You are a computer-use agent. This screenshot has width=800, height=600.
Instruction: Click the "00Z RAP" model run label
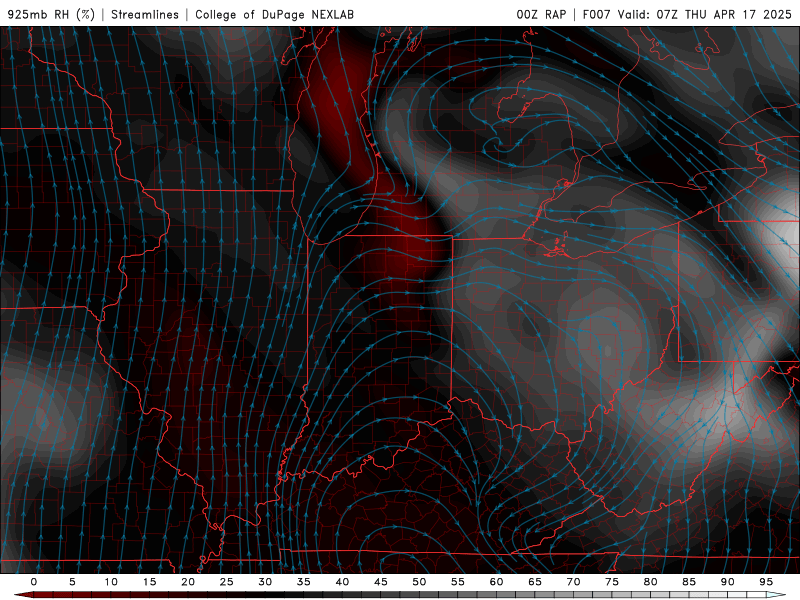pyautogui.click(x=541, y=14)
